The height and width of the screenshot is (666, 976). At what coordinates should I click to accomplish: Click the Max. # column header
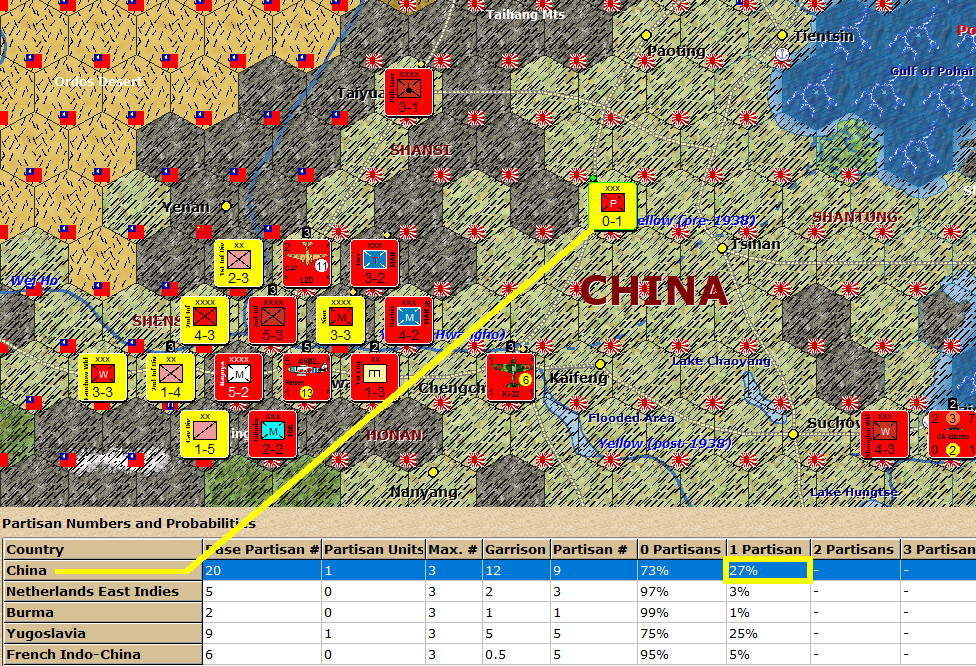tap(454, 550)
